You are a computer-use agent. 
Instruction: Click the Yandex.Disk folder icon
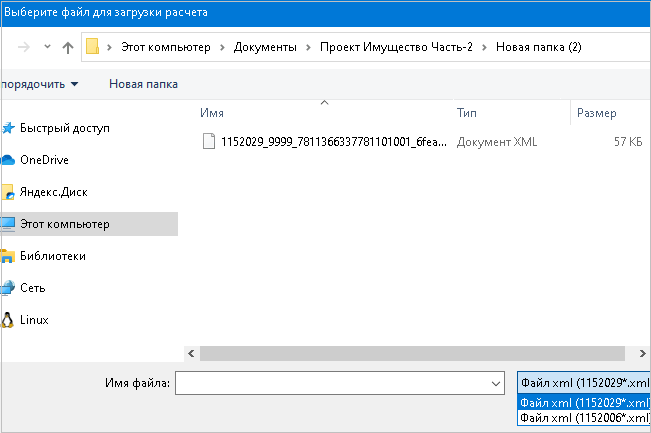click(x=9, y=192)
